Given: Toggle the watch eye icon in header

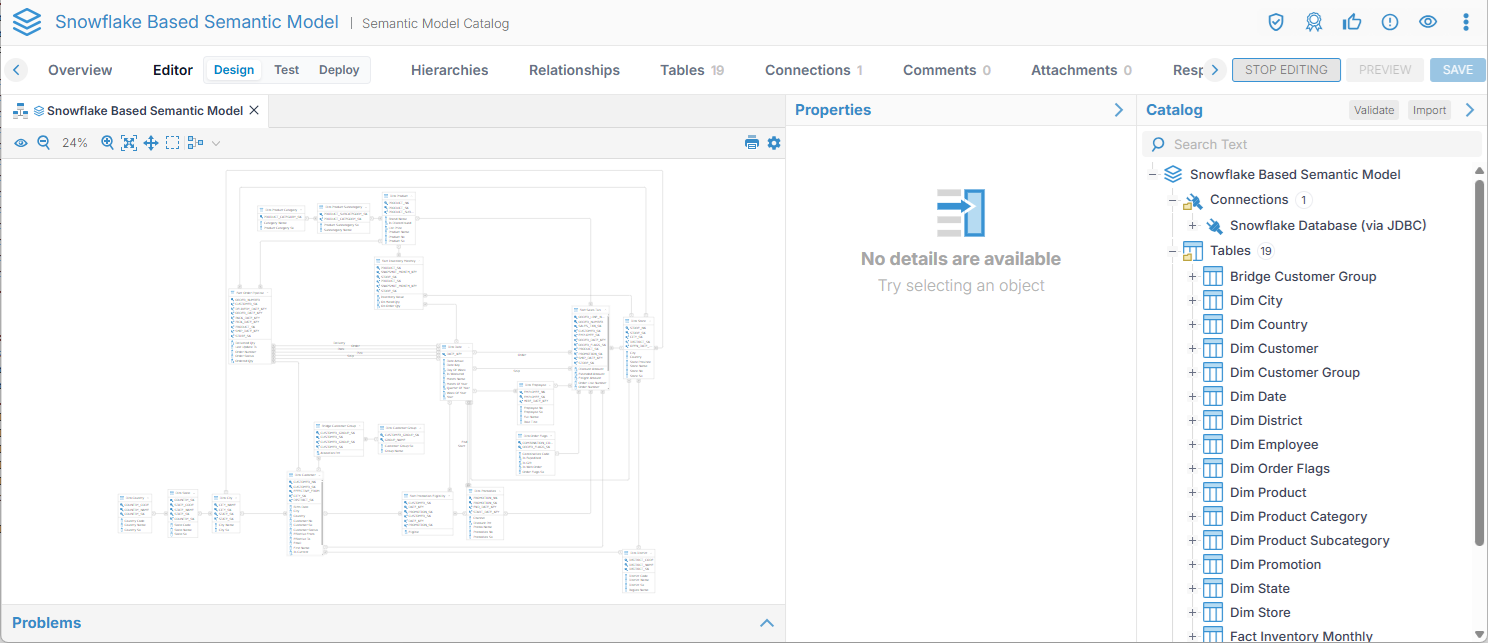Looking at the screenshot, I should click(1428, 22).
